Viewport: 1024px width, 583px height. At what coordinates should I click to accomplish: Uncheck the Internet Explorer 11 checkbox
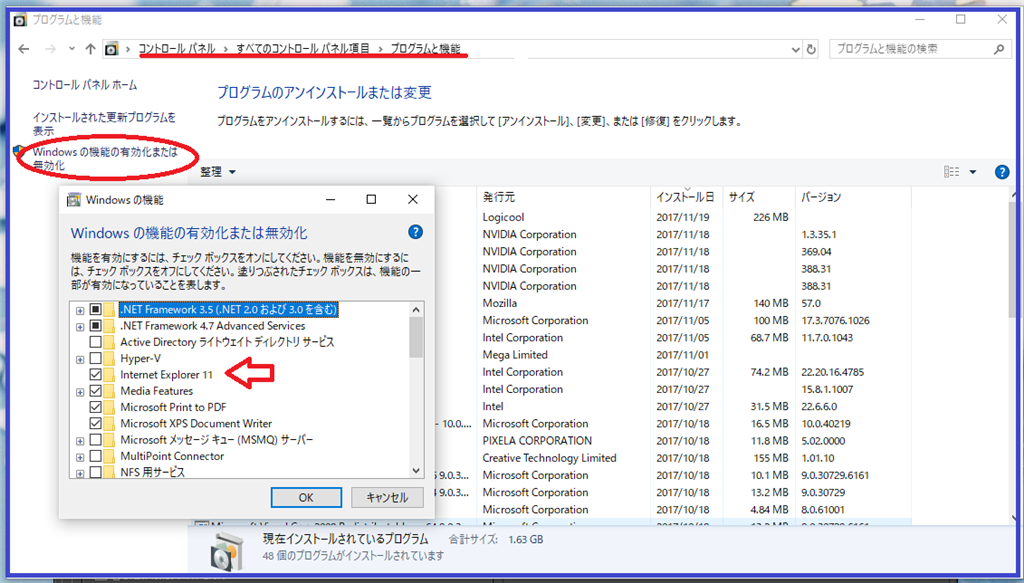point(95,375)
